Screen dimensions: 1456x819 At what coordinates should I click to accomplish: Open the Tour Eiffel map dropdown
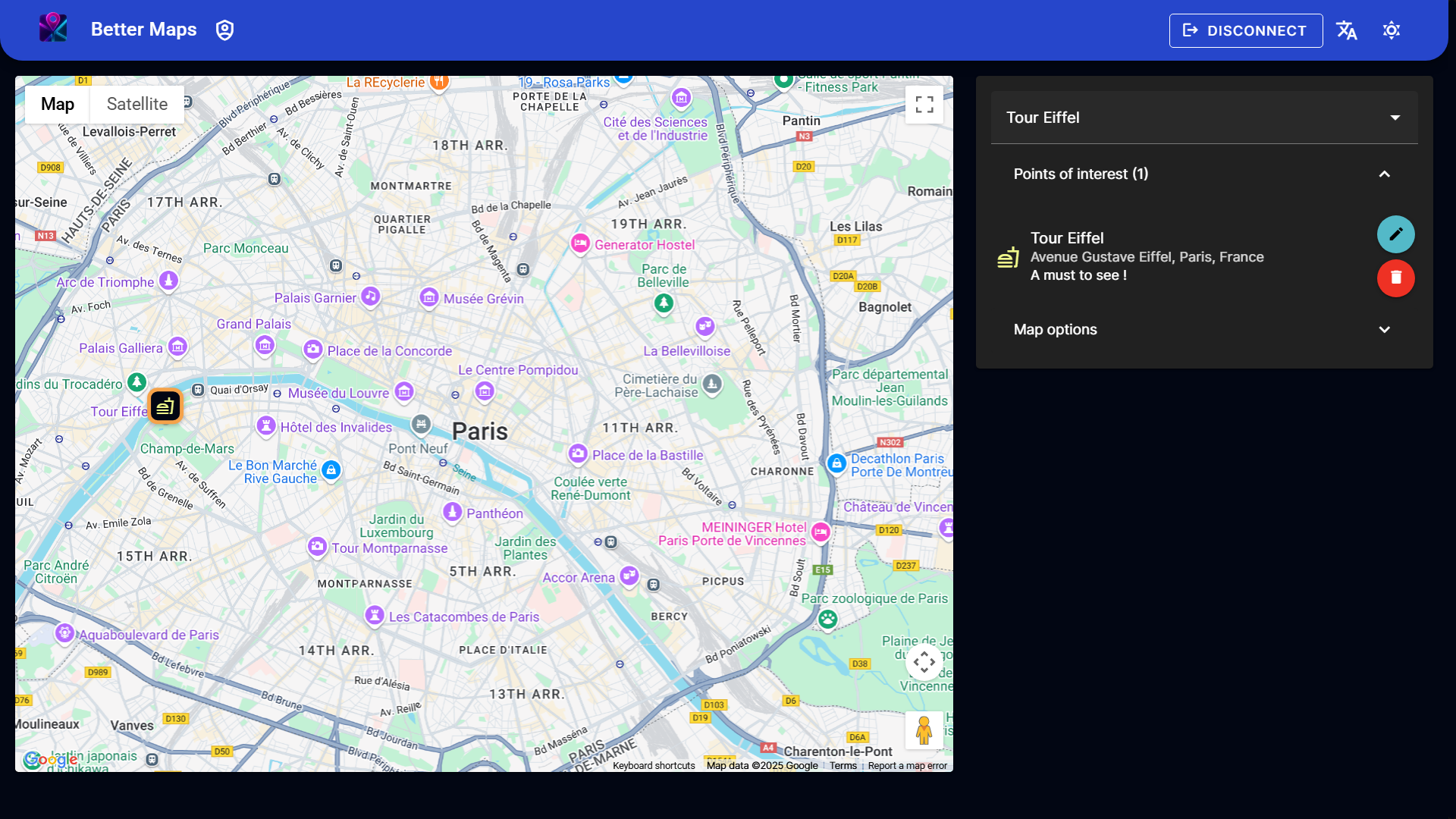1203,118
